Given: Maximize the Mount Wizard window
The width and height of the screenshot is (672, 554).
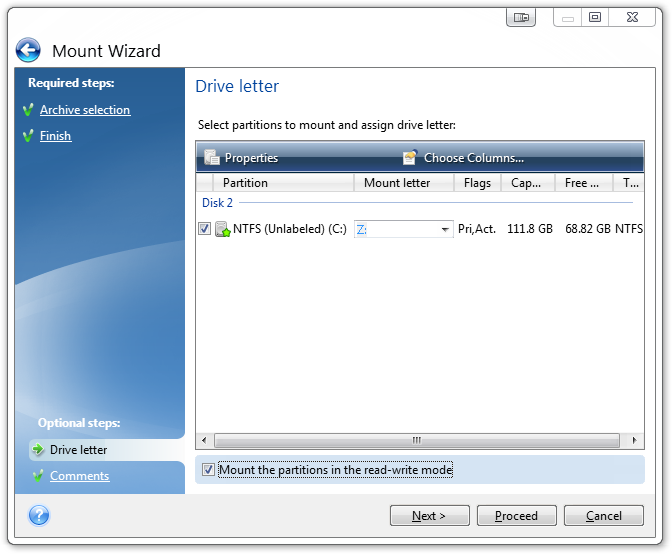Looking at the screenshot, I should (x=595, y=18).
